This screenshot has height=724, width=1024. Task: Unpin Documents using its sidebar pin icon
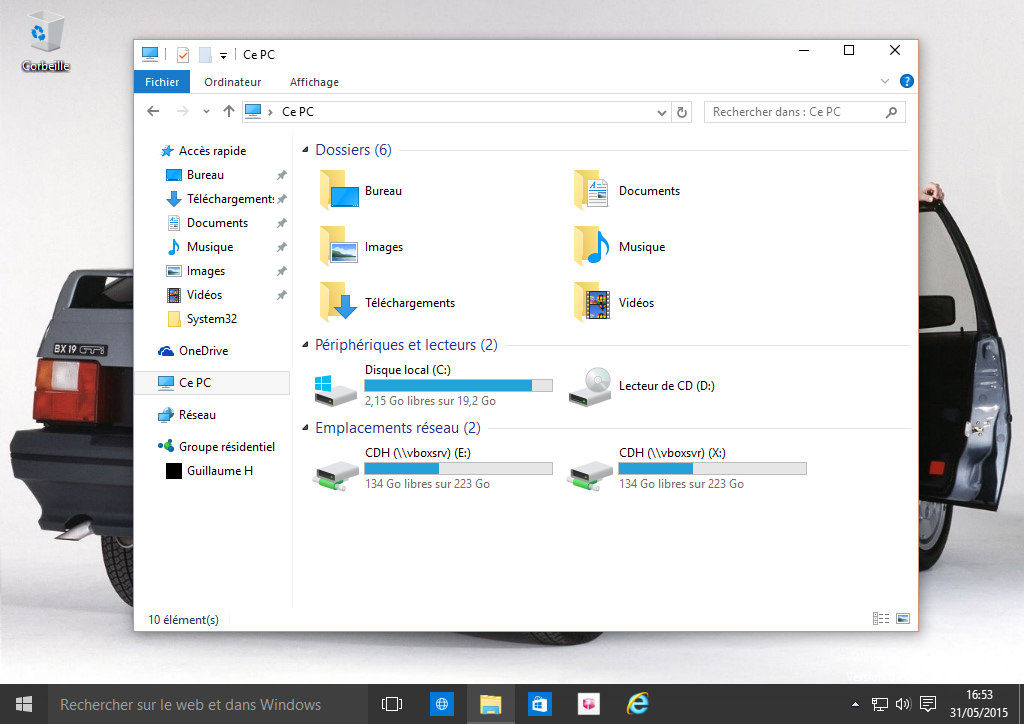[x=281, y=223]
